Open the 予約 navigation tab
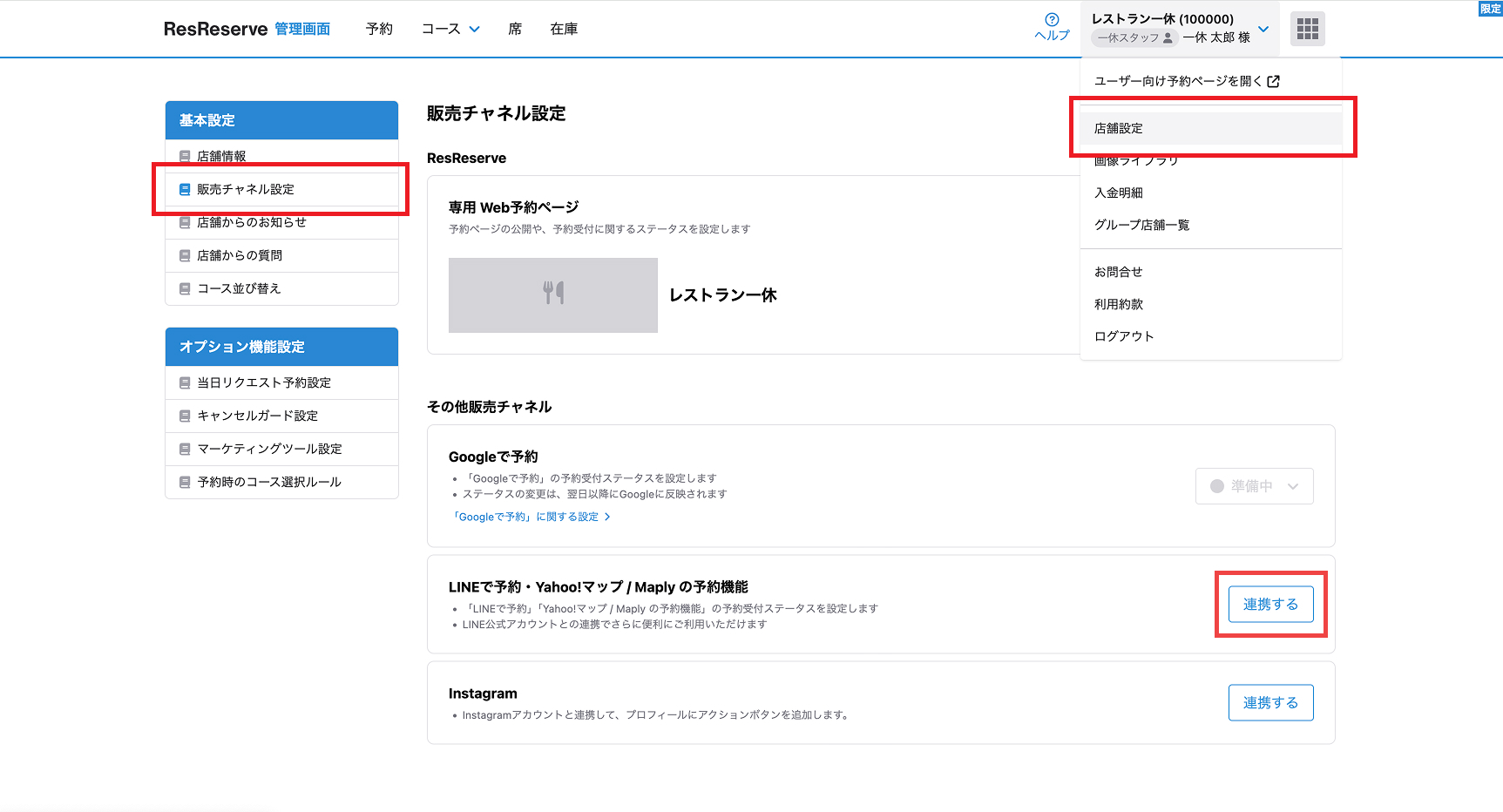Image resolution: width=1503 pixels, height=812 pixels. (379, 29)
